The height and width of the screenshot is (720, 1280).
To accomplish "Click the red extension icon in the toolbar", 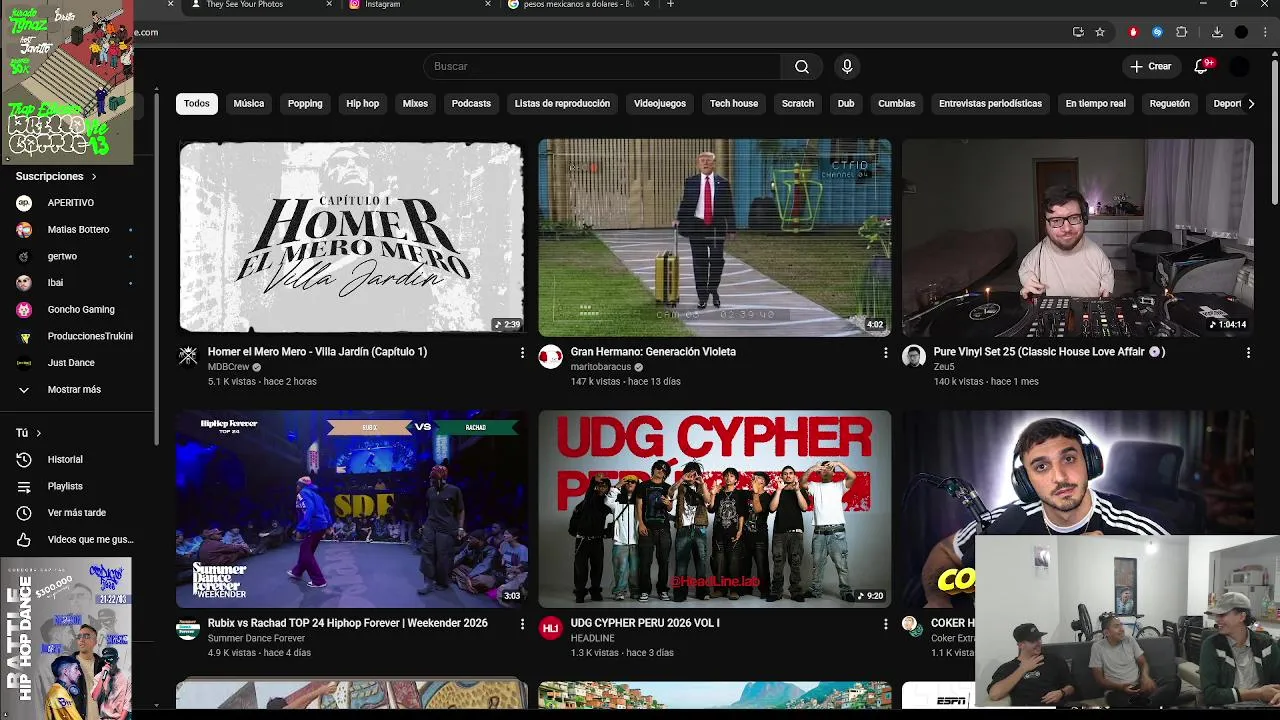I will (x=1133, y=32).
